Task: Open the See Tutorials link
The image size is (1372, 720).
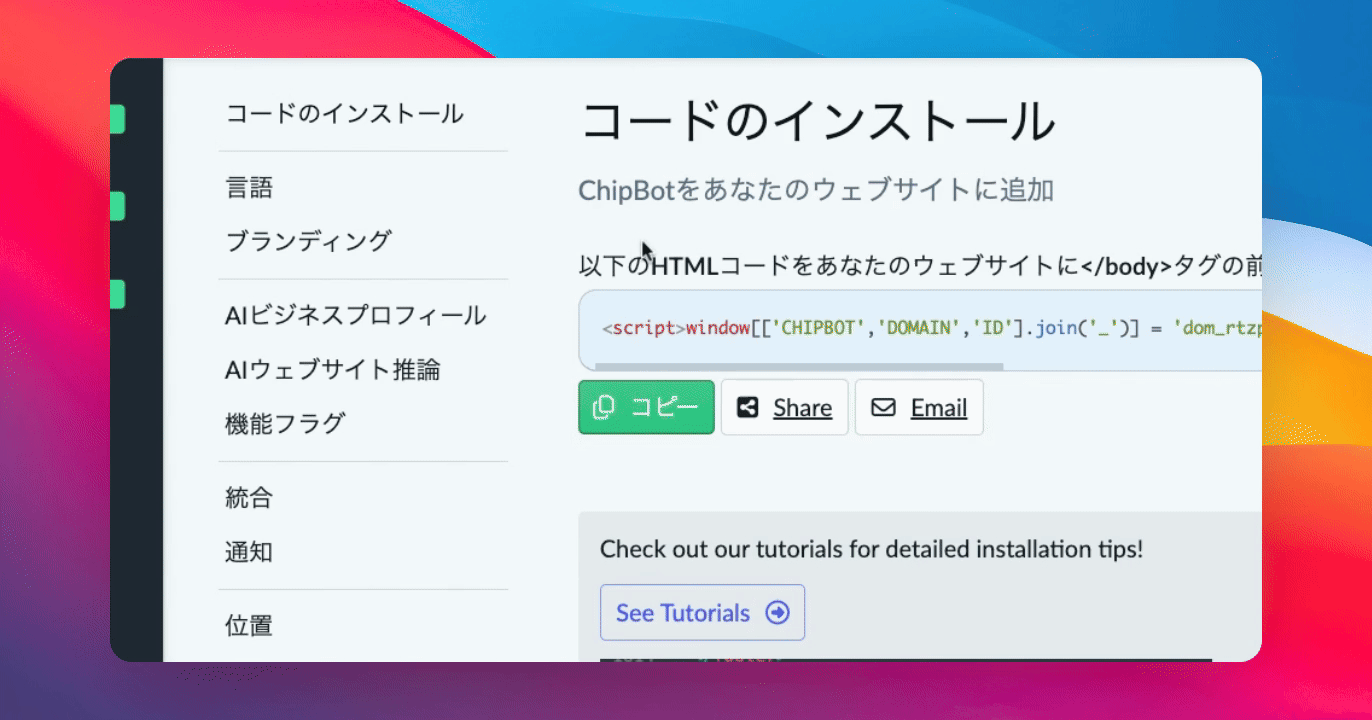Action: [x=702, y=612]
